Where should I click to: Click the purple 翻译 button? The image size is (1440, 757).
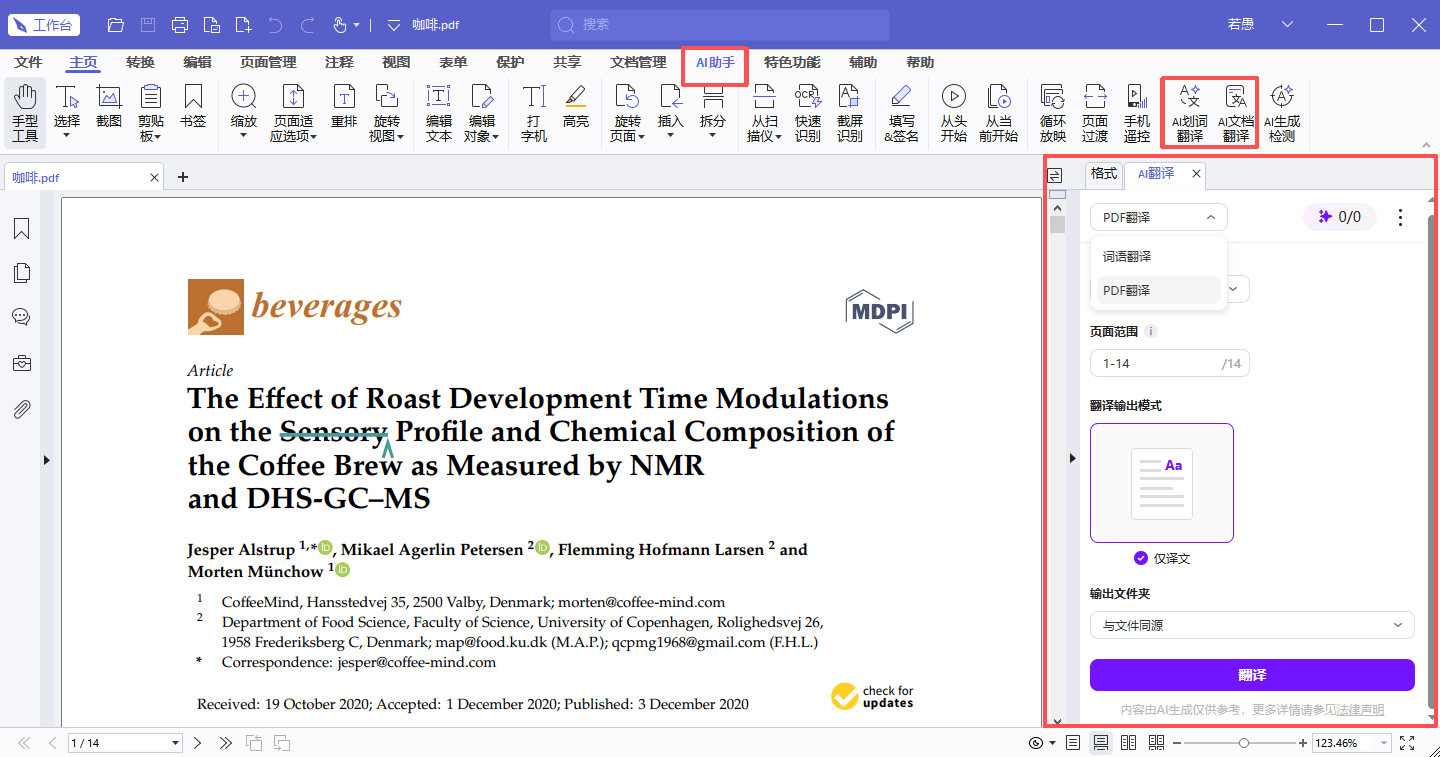pos(1252,675)
